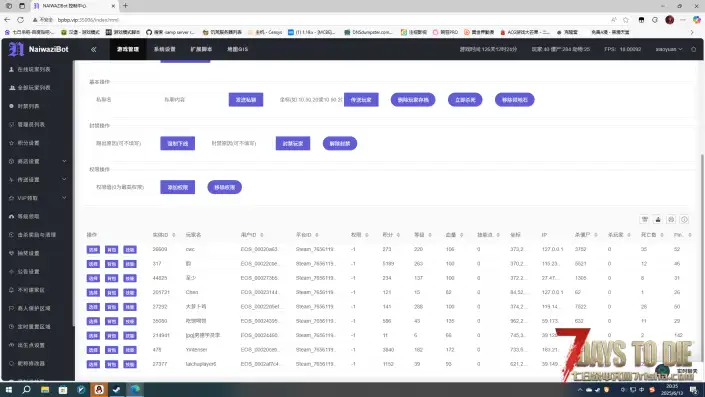This screenshot has height=397, width=705.
Task: Add page to favorites with star icon
Action: (x=626, y=20)
